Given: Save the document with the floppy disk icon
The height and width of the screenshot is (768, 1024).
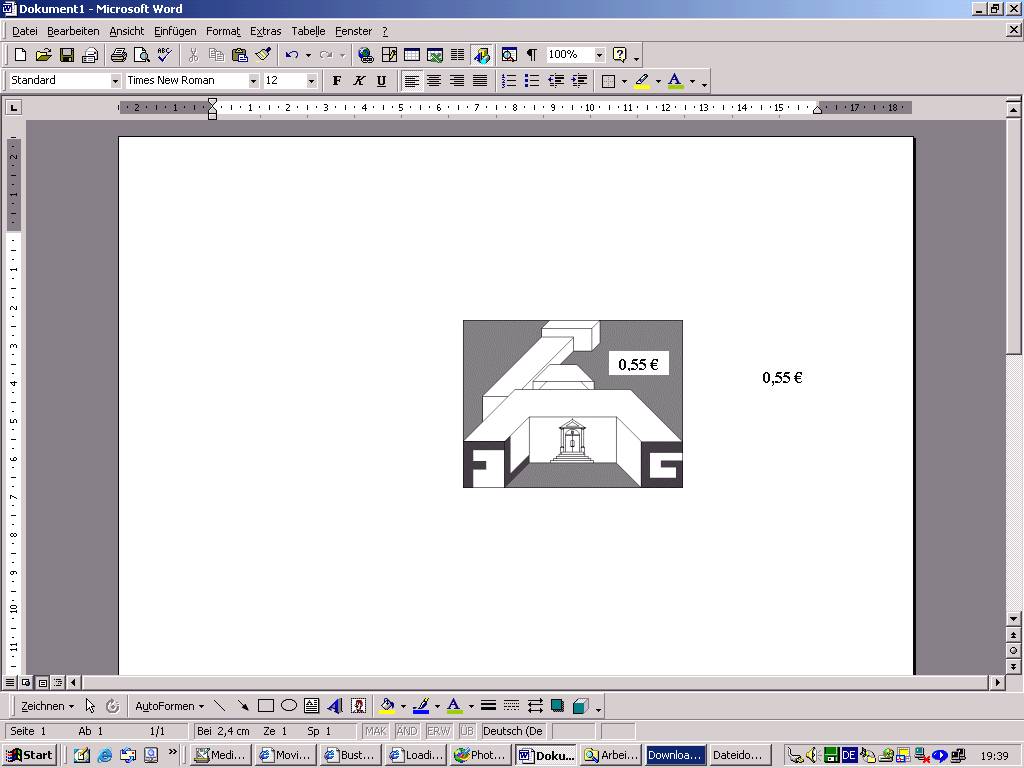Looking at the screenshot, I should pos(67,55).
